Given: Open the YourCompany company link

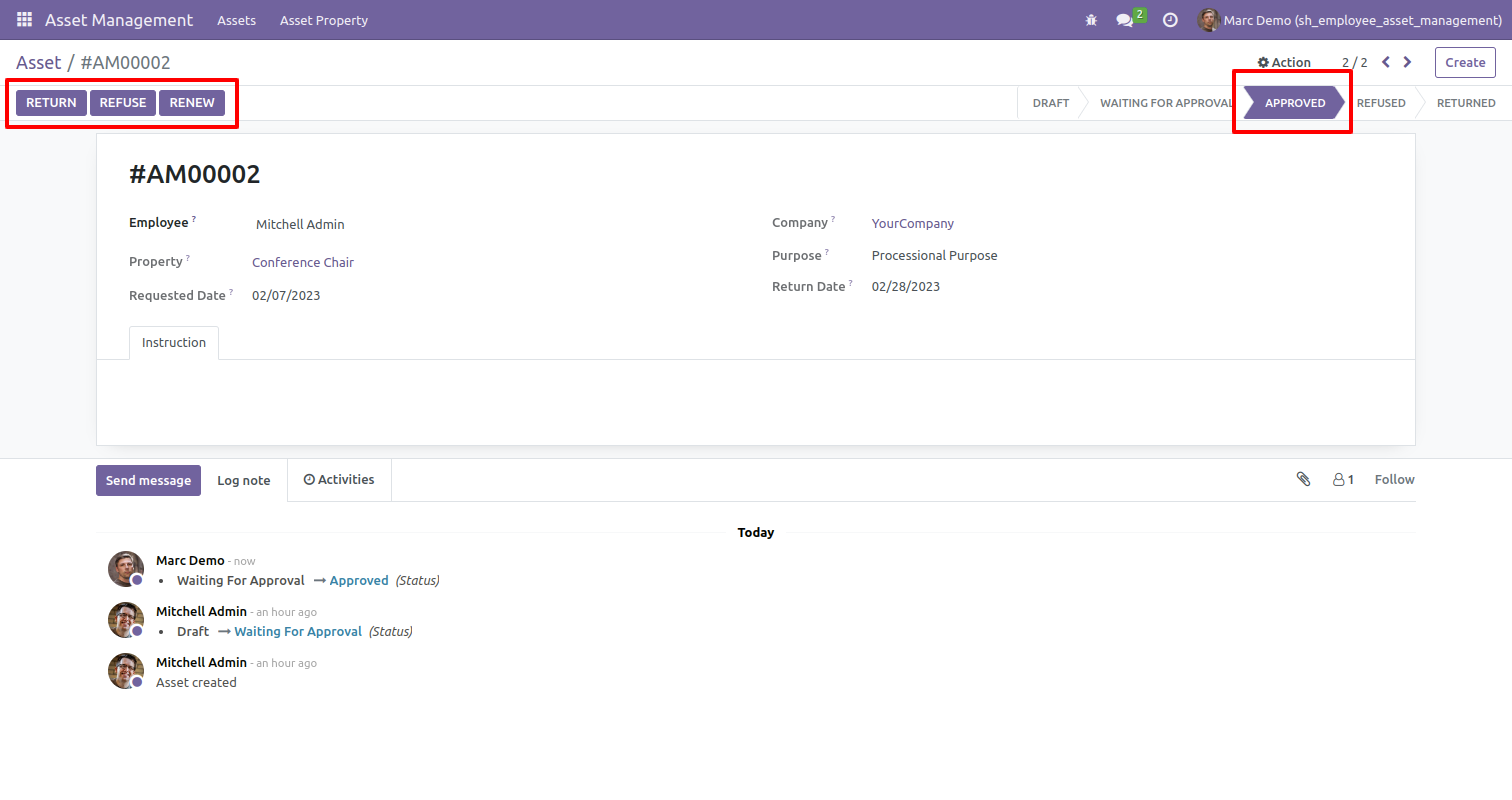Looking at the screenshot, I should coord(913,224).
